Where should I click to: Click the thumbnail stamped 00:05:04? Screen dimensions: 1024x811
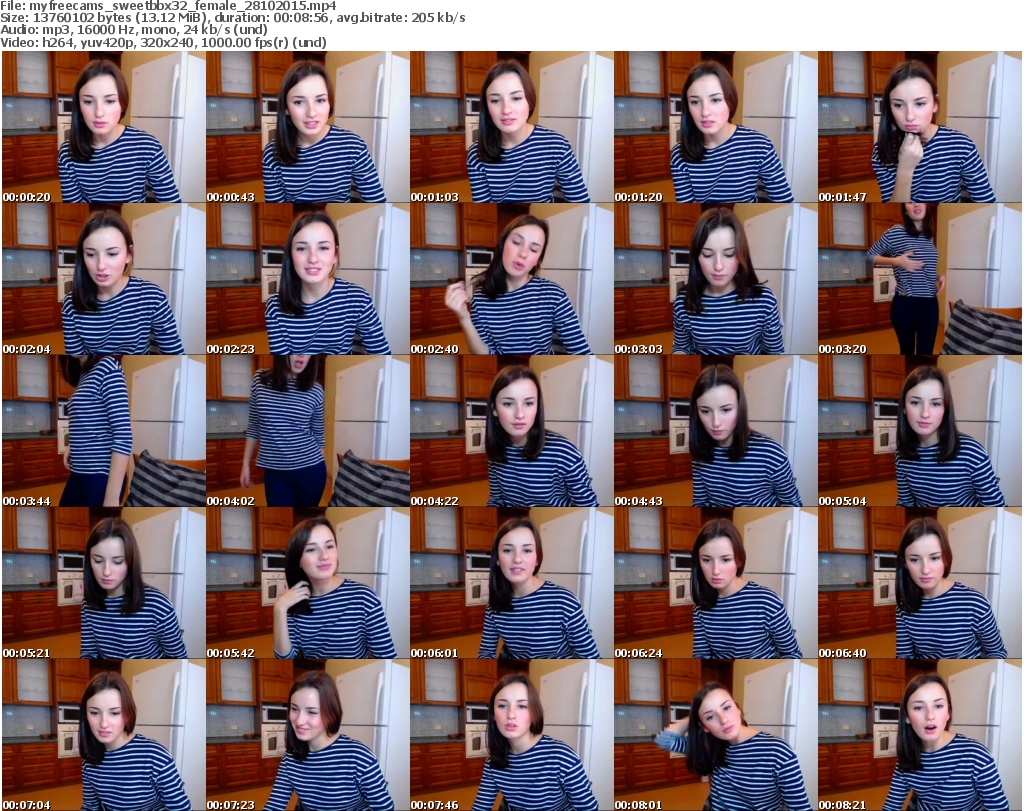pos(920,431)
